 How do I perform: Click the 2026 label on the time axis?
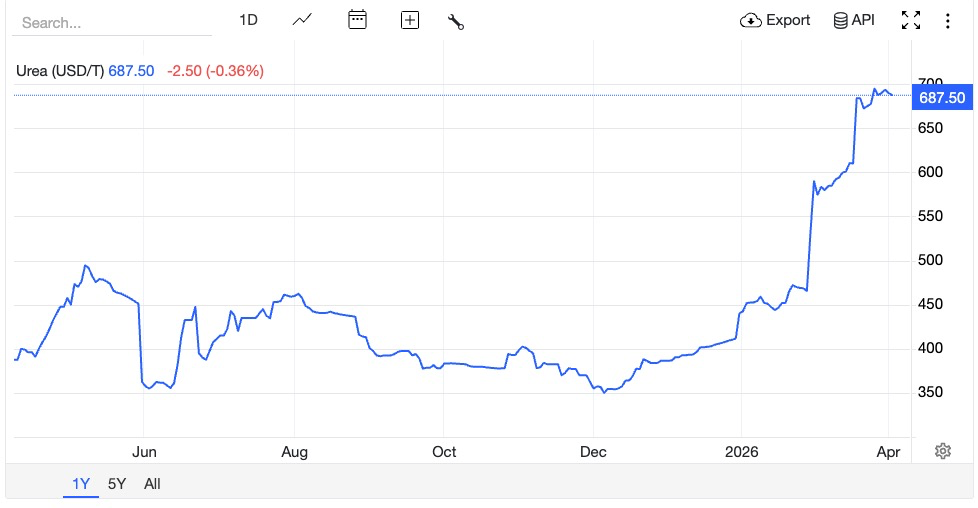741,452
